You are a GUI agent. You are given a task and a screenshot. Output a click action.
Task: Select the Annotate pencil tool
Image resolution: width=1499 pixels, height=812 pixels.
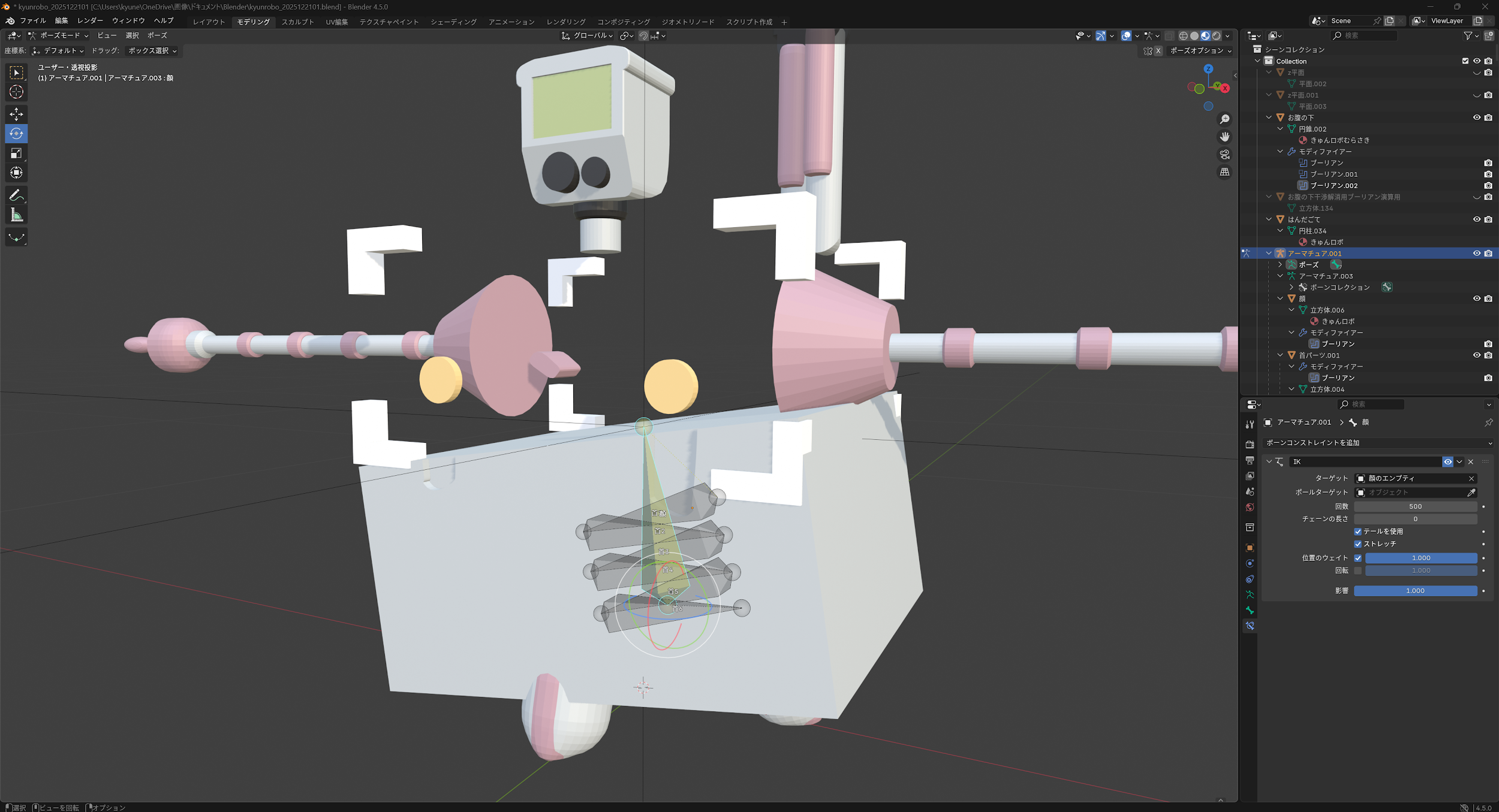point(16,195)
